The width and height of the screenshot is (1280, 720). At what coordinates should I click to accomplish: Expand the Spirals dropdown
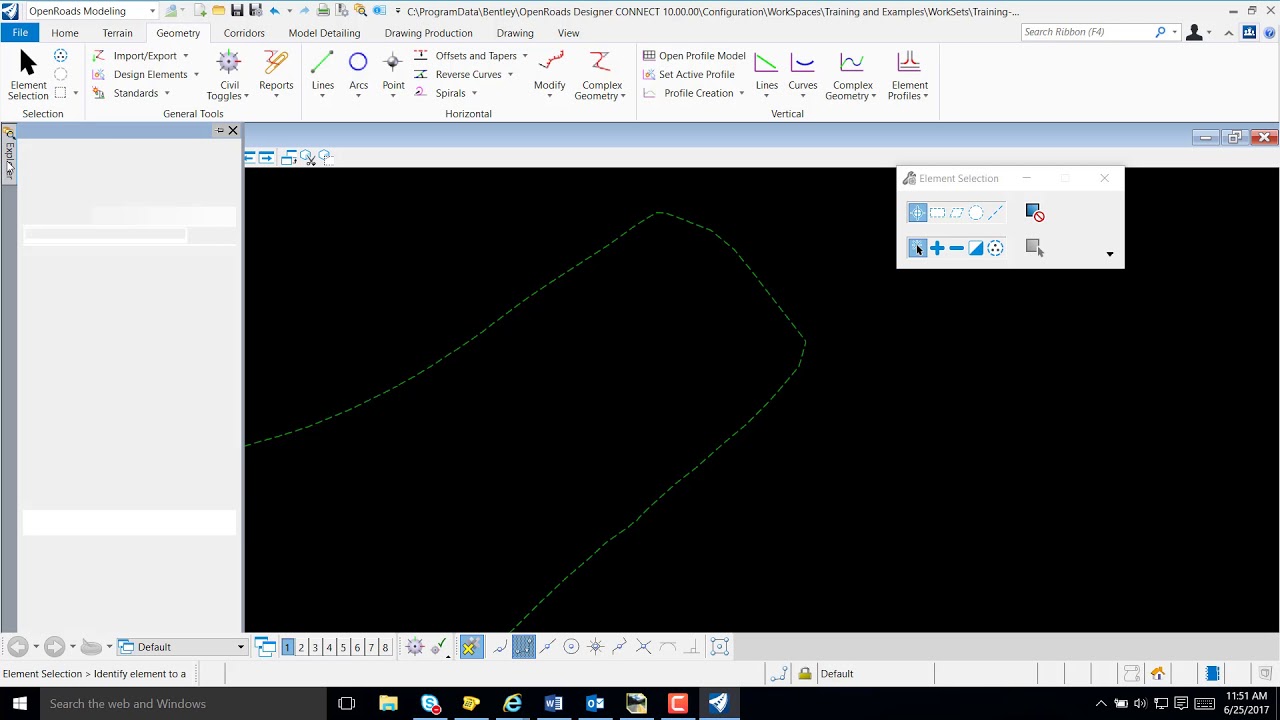(x=474, y=93)
